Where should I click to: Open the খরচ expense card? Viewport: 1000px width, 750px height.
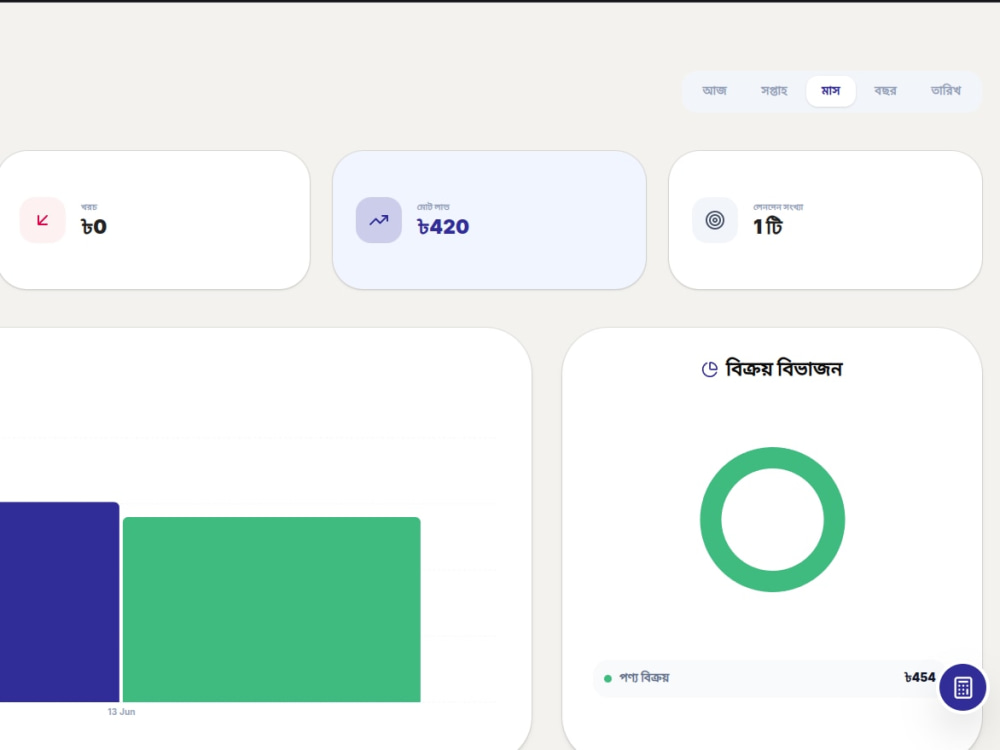click(154, 220)
